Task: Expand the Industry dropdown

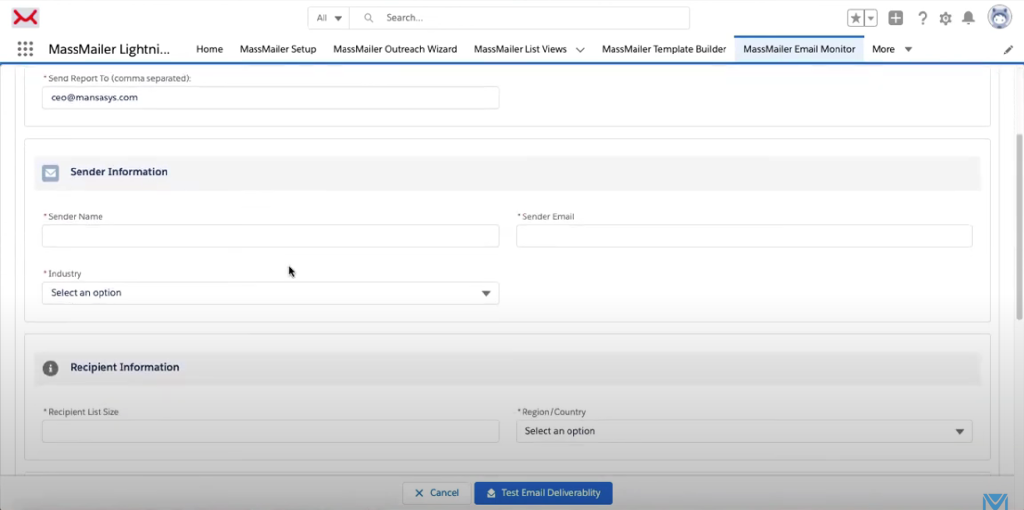Action: (270, 293)
